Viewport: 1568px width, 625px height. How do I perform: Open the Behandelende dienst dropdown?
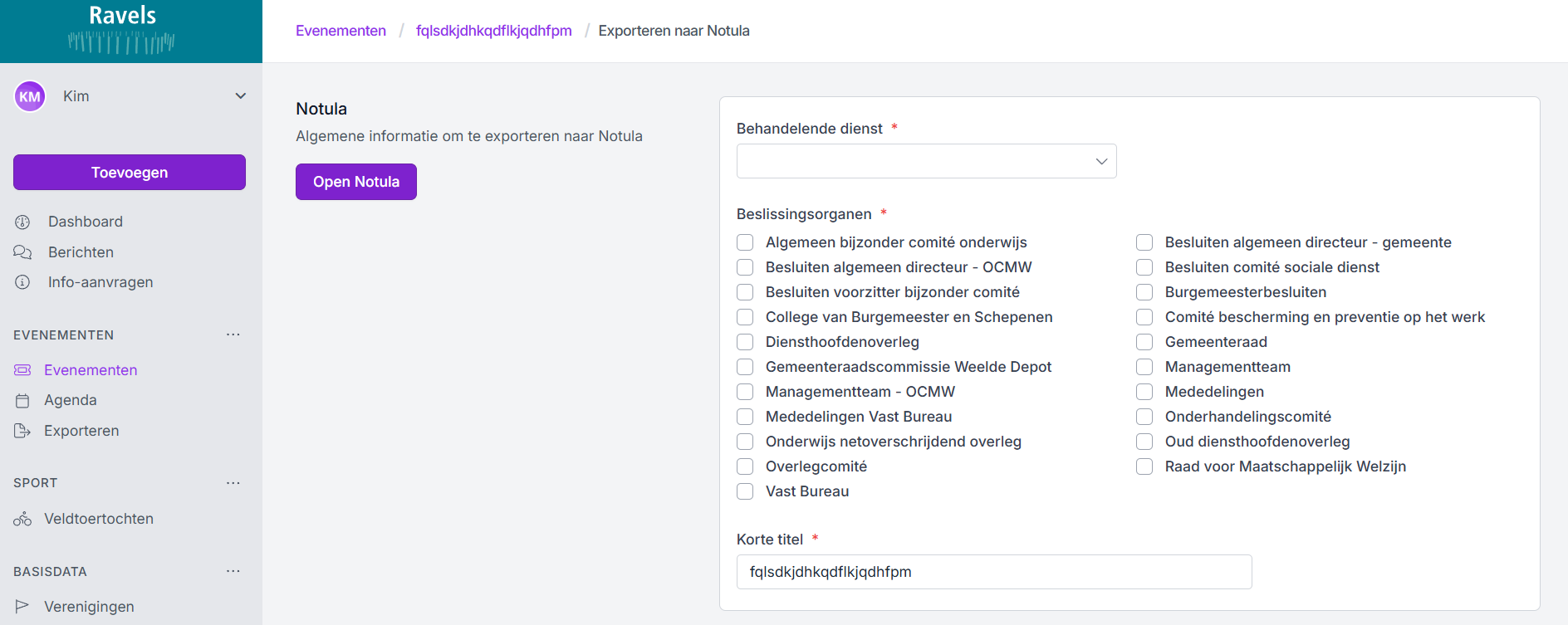point(926,161)
